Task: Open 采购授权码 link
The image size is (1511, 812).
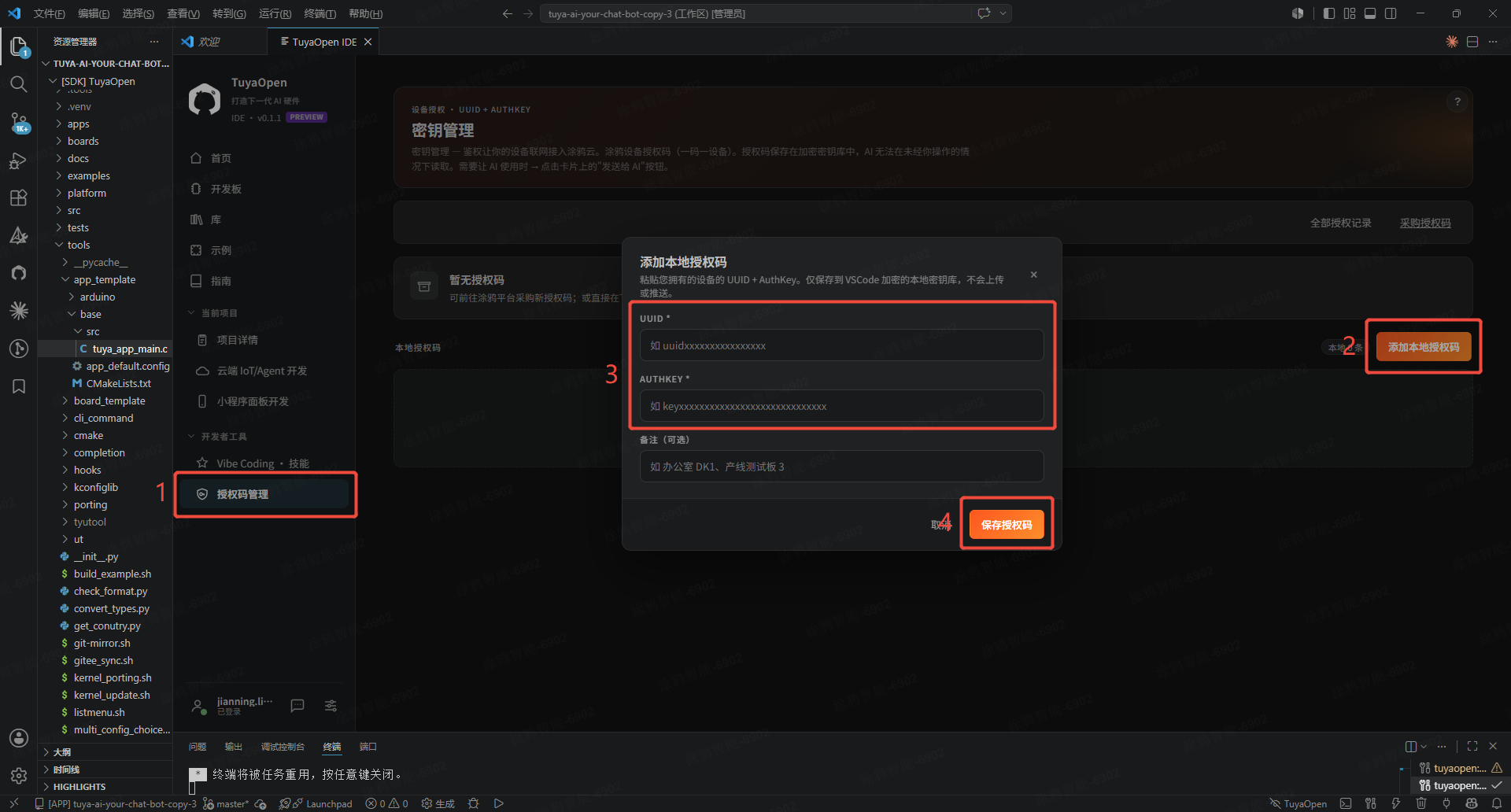Action: pos(1425,223)
